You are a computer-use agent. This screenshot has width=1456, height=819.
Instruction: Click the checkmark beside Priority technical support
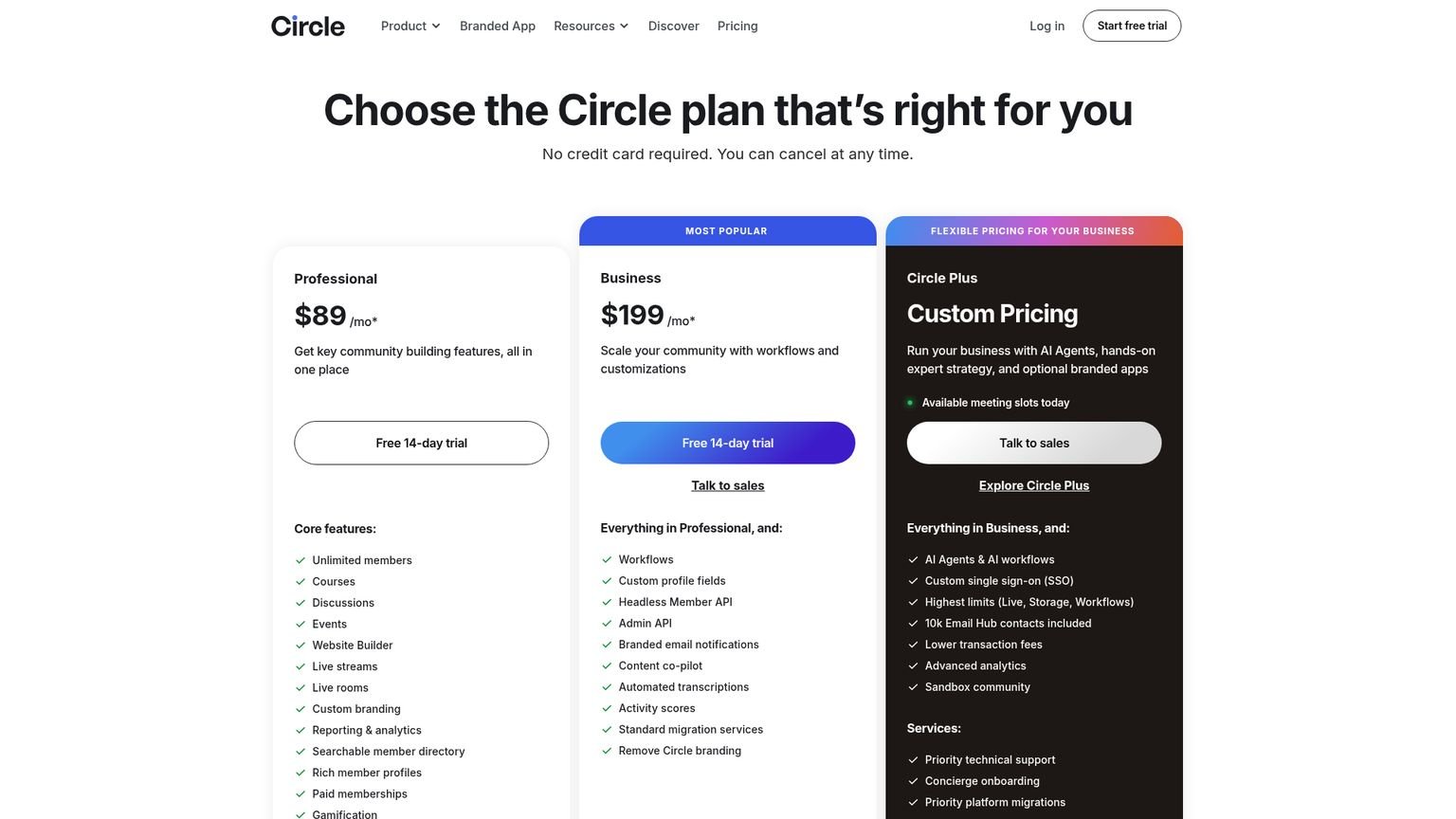pos(913,759)
